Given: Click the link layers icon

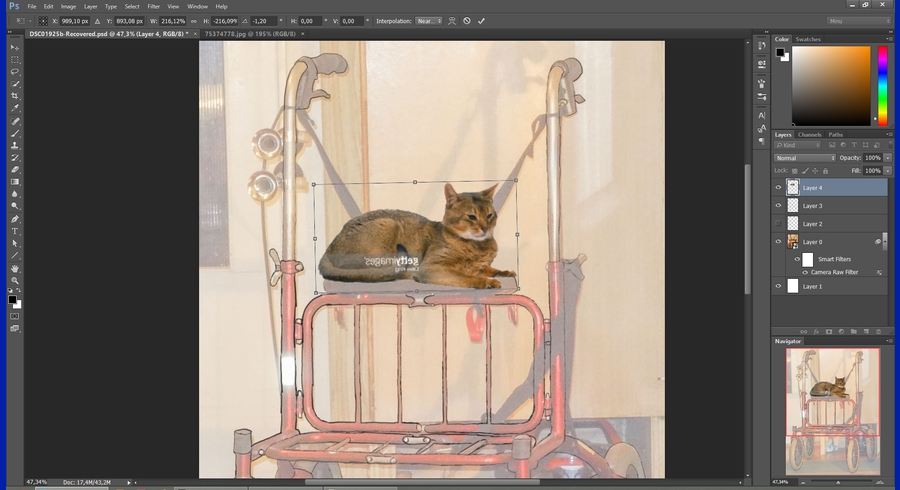Looking at the screenshot, I should point(804,332).
